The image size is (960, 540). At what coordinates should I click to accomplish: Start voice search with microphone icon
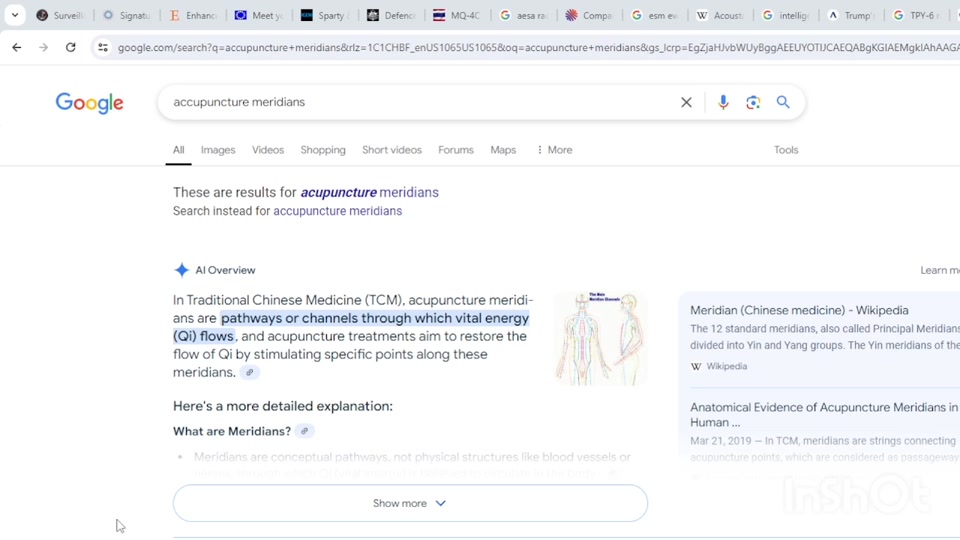click(x=723, y=102)
